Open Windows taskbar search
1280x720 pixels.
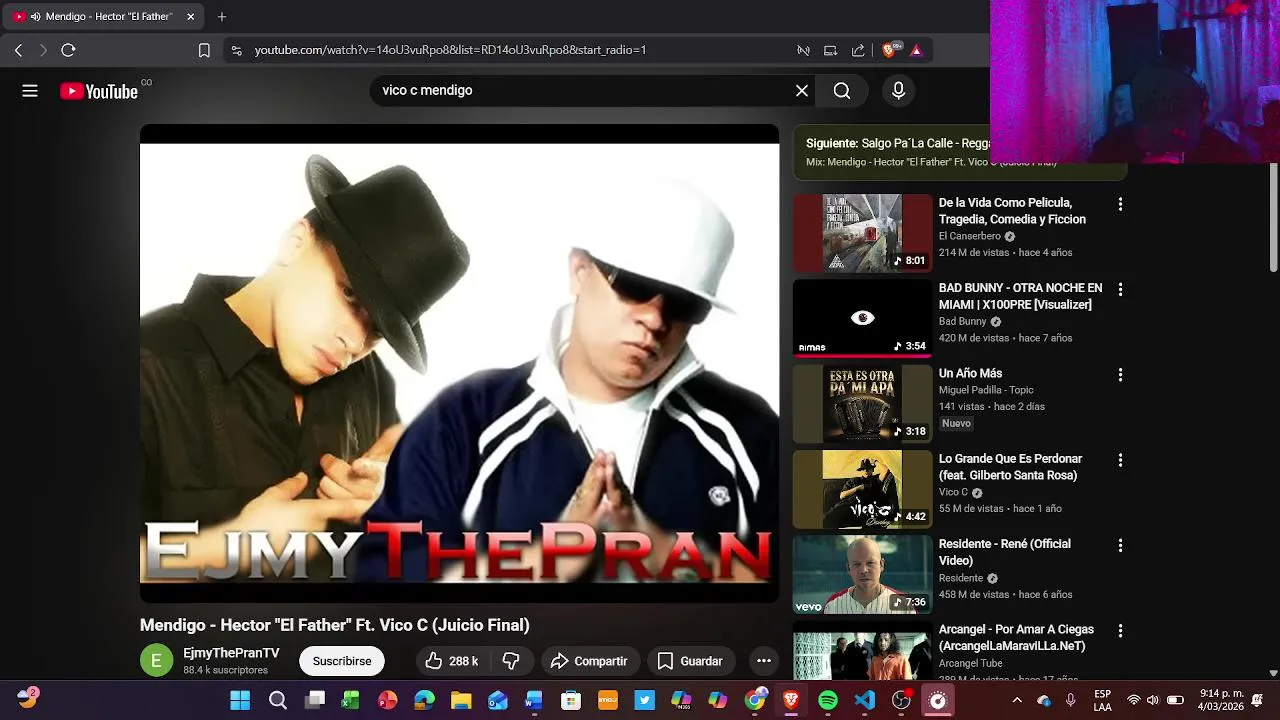[278, 700]
